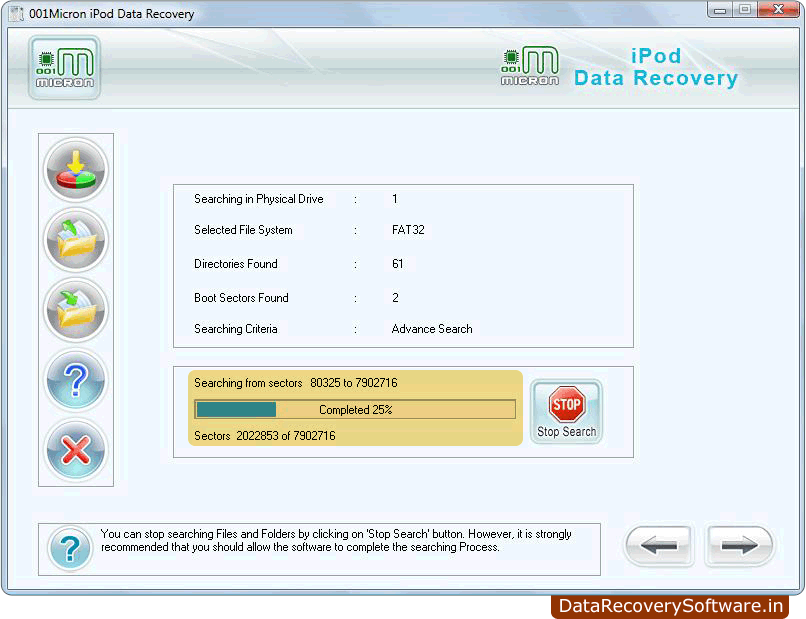Click 'Searching from sectors 80325 to 7902716' text
The width and height of the screenshot is (806, 619).
[x=296, y=383]
